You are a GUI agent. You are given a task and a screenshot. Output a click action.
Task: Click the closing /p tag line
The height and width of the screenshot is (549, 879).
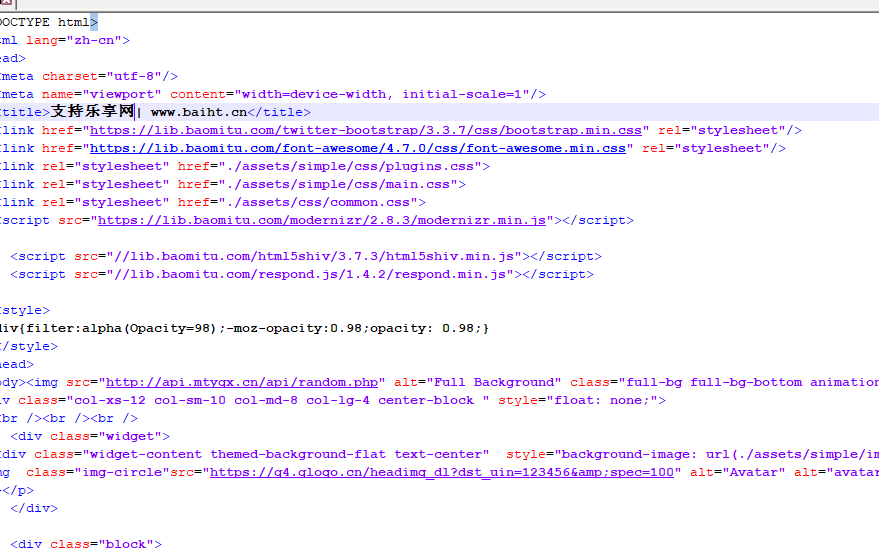(17, 490)
